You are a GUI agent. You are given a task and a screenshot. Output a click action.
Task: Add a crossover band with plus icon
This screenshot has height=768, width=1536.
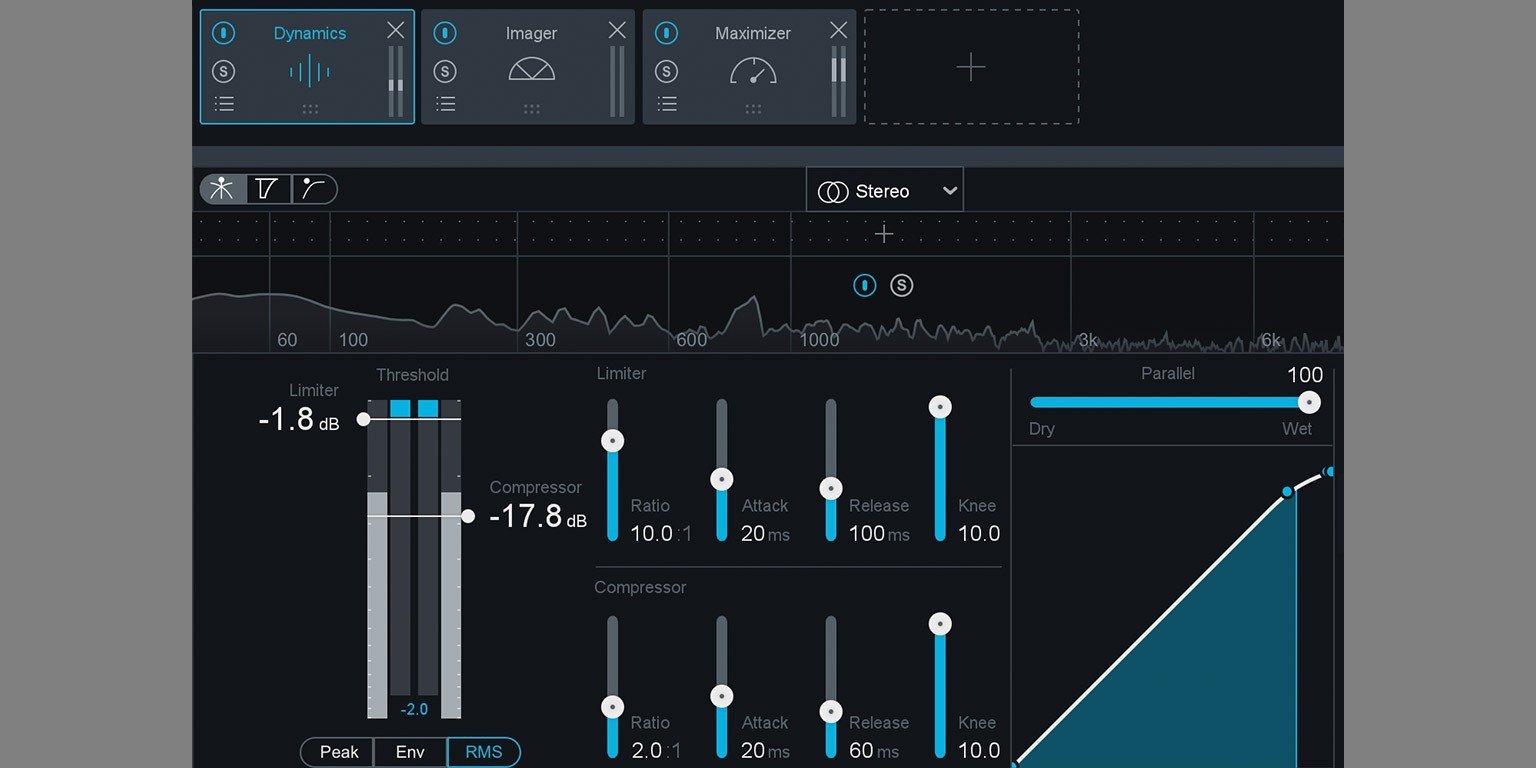tap(883, 234)
